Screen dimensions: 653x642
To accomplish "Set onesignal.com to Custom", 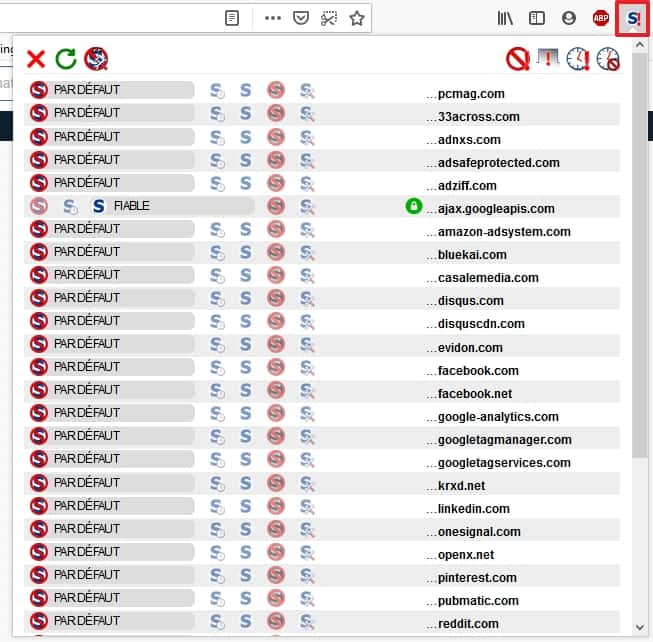I will pyautogui.click(x=307, y=529).
